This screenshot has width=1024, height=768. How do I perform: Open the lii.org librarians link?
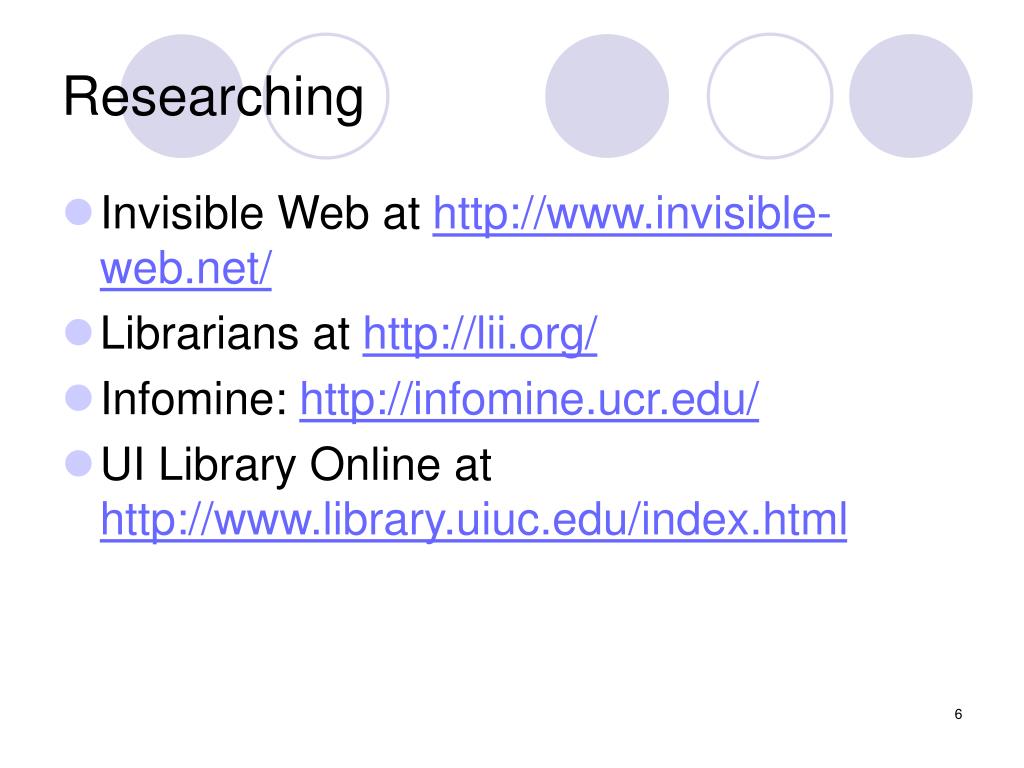[x=480, y=335]
